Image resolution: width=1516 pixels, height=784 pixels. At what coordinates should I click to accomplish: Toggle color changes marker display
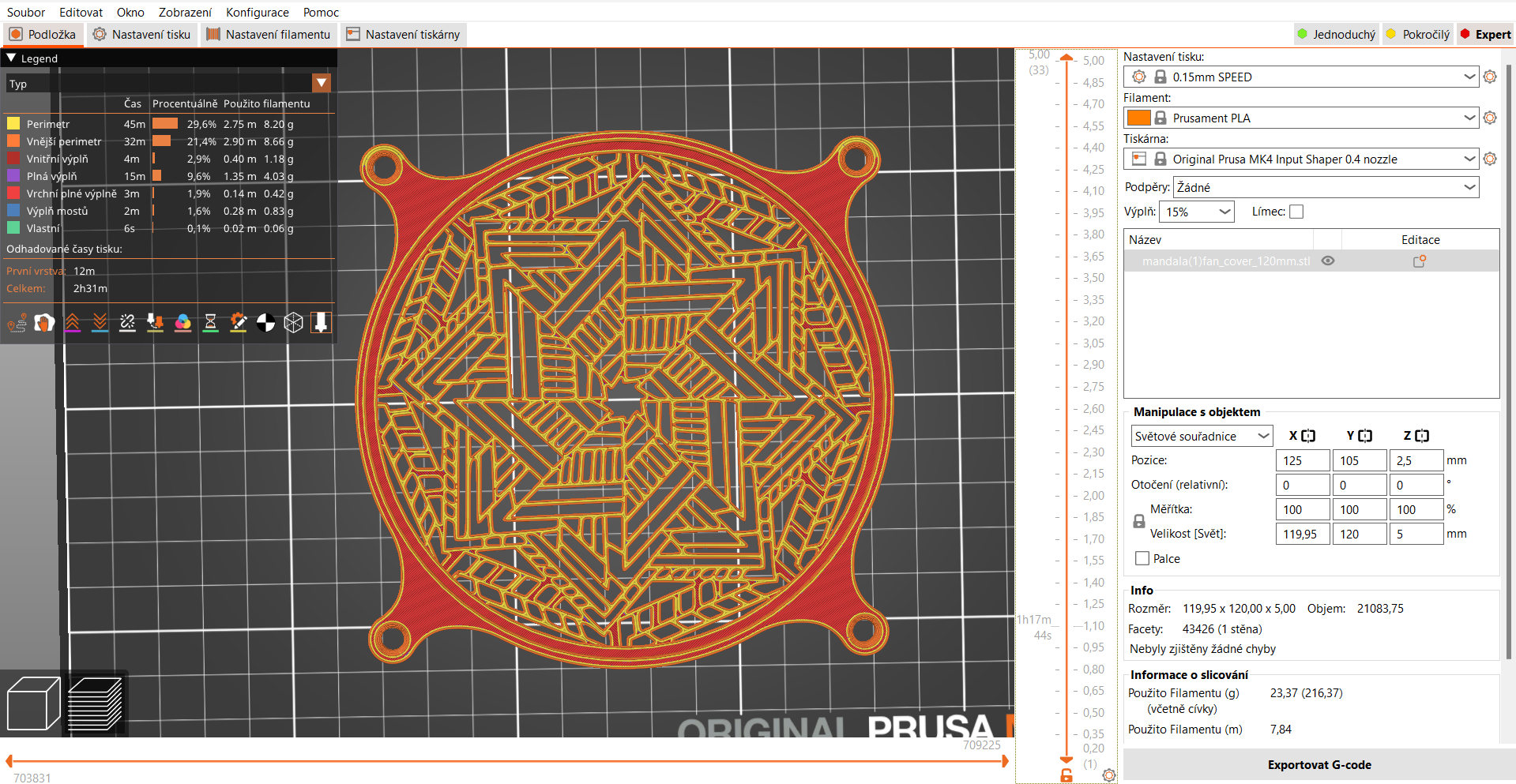[182, 322]
